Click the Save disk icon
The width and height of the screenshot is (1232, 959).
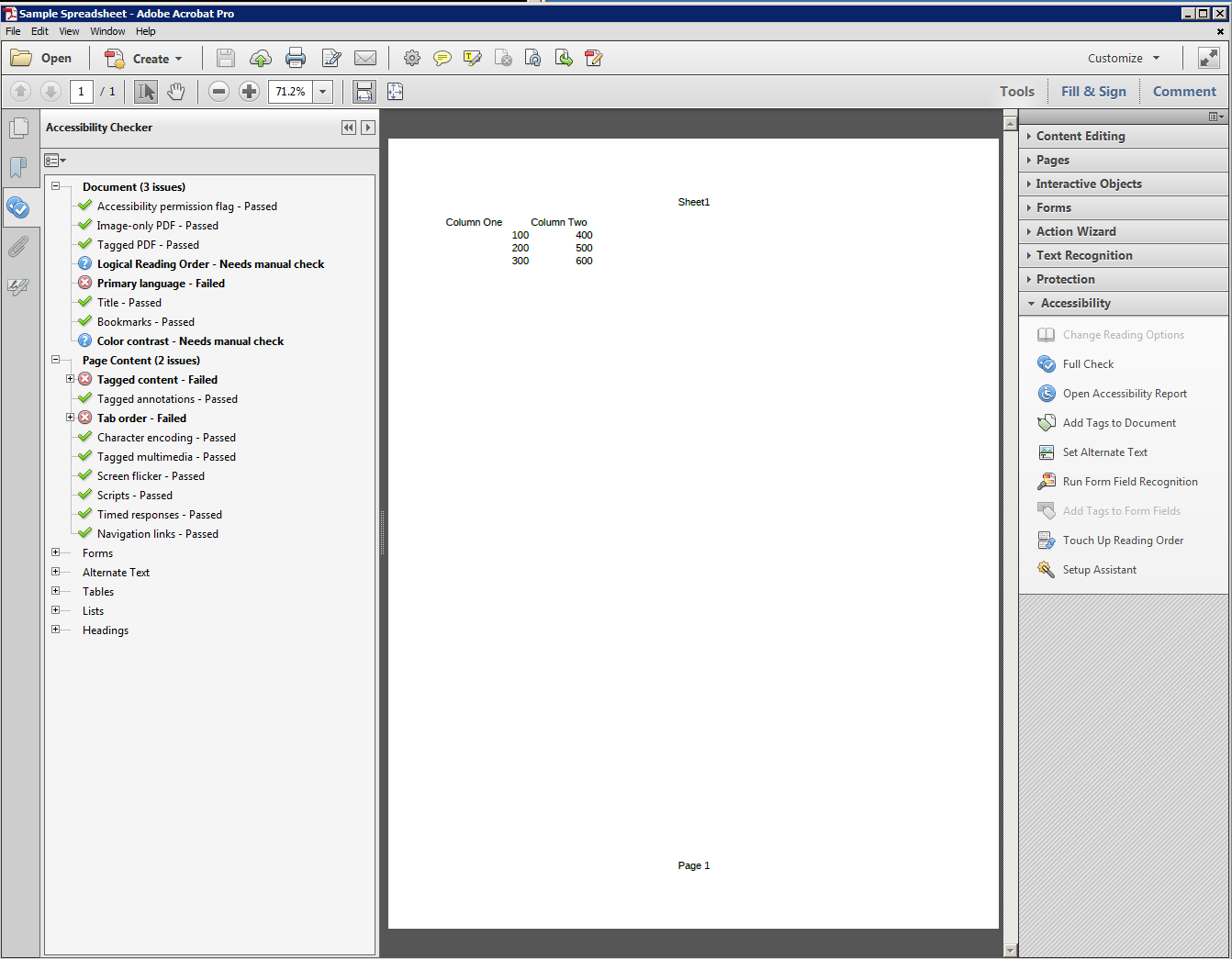tap(226, 58)
